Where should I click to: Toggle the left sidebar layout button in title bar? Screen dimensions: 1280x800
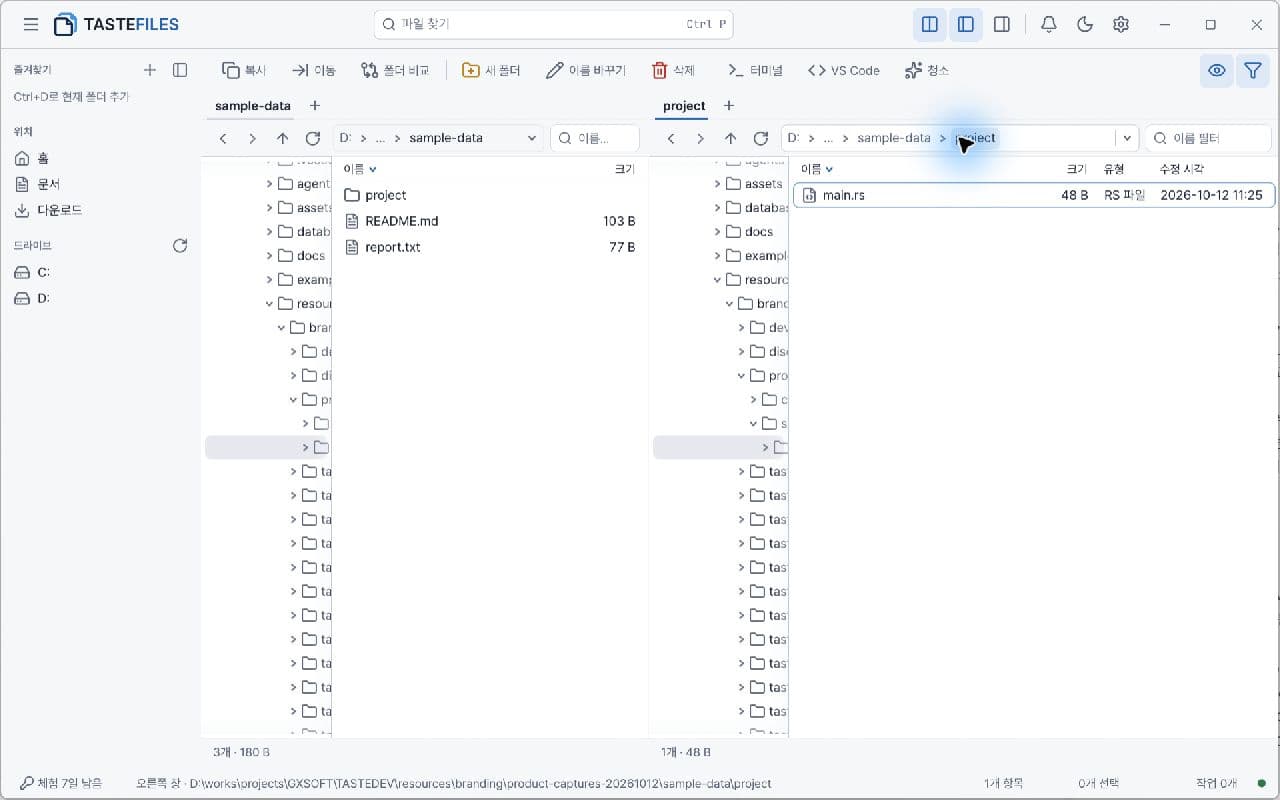pos(966,24)
